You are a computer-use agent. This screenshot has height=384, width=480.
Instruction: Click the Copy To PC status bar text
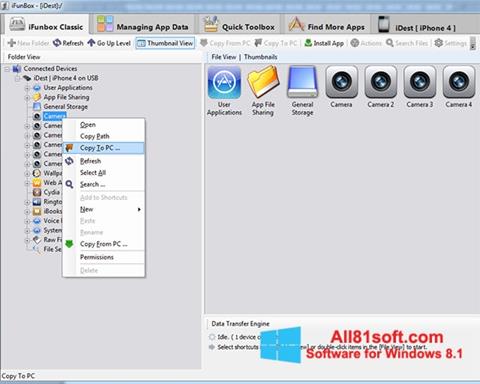point(18,376)
